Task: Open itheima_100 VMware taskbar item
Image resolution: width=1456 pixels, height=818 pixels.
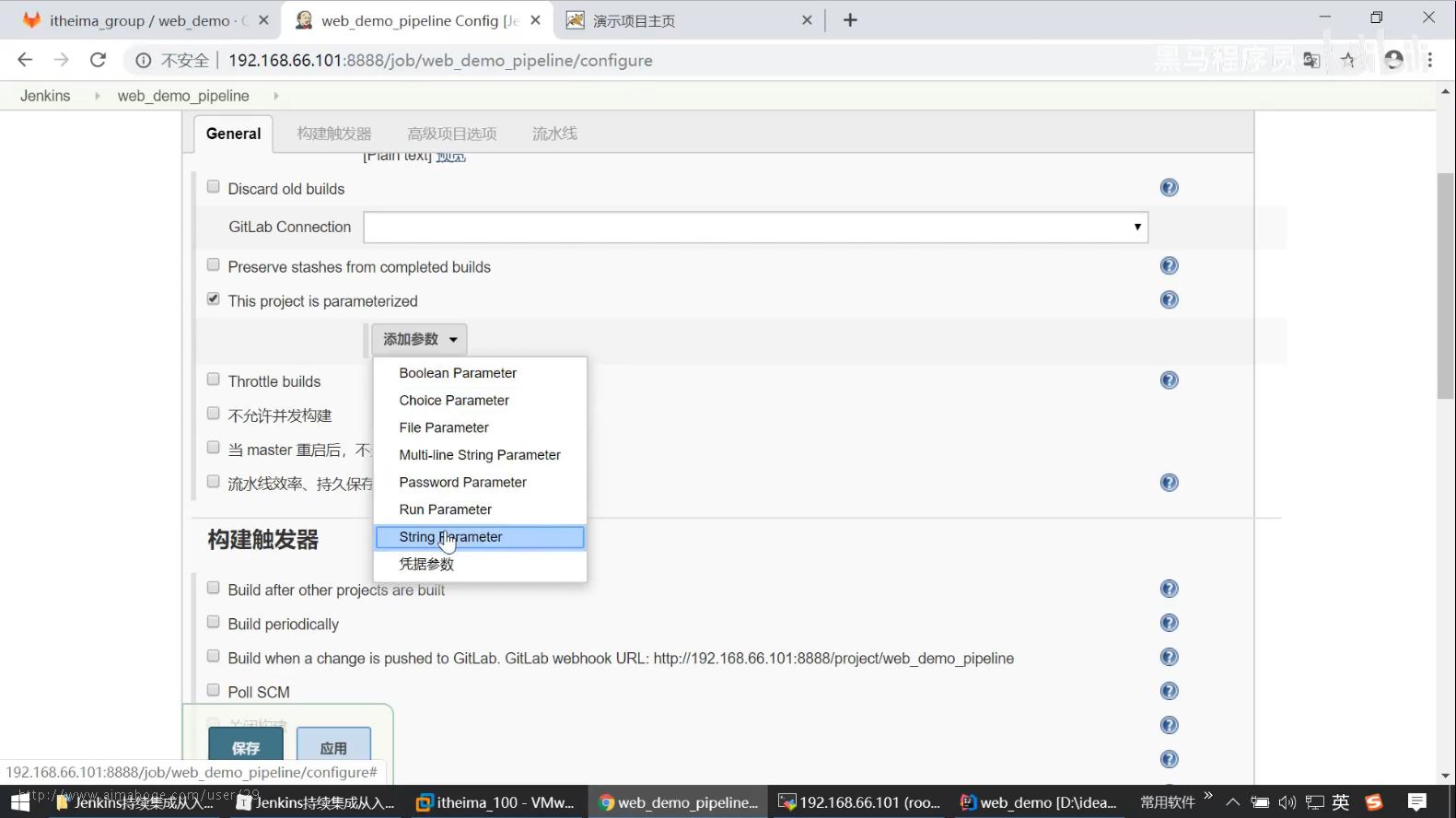Action: [x=495, y=802]
